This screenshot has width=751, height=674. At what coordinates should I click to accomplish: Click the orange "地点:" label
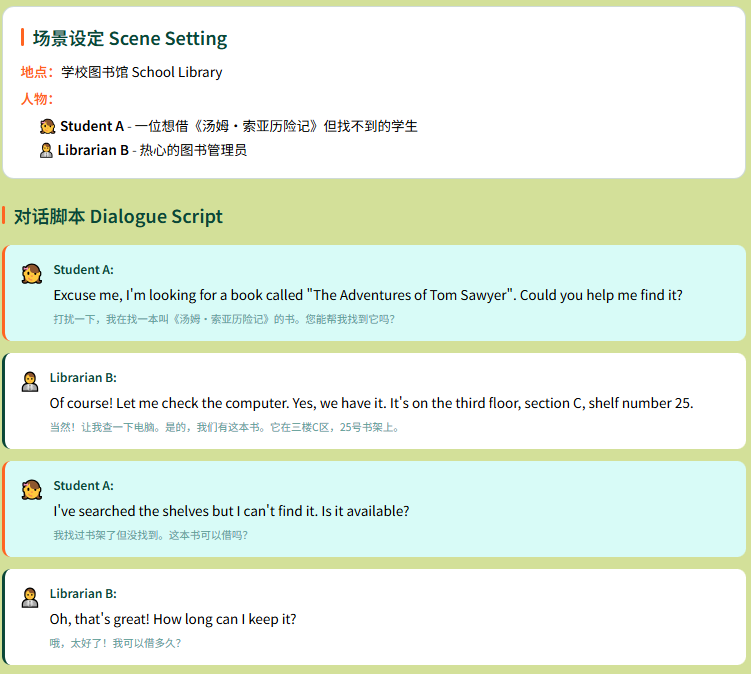pos(37,72)
